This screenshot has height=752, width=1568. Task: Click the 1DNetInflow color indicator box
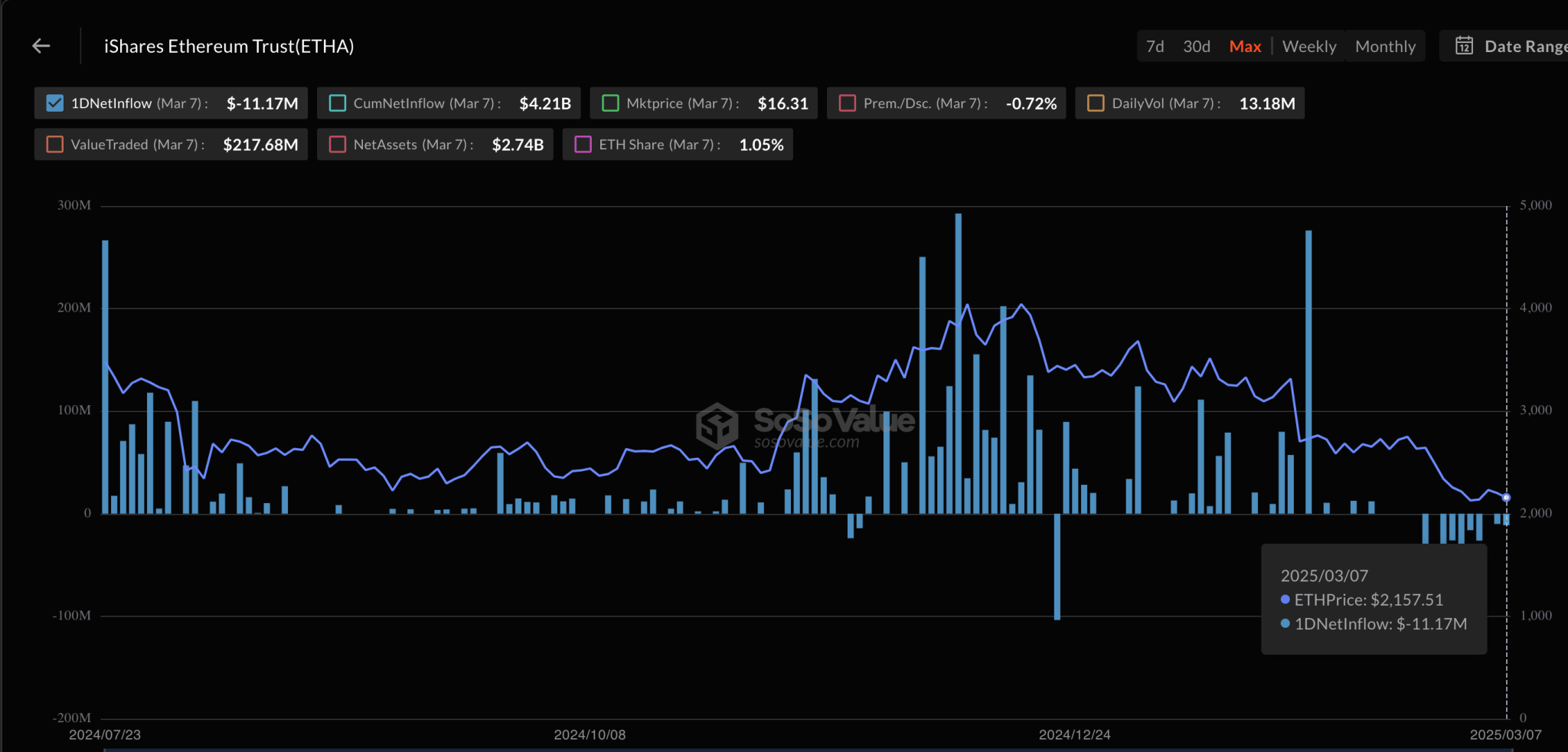coord(54,103)
